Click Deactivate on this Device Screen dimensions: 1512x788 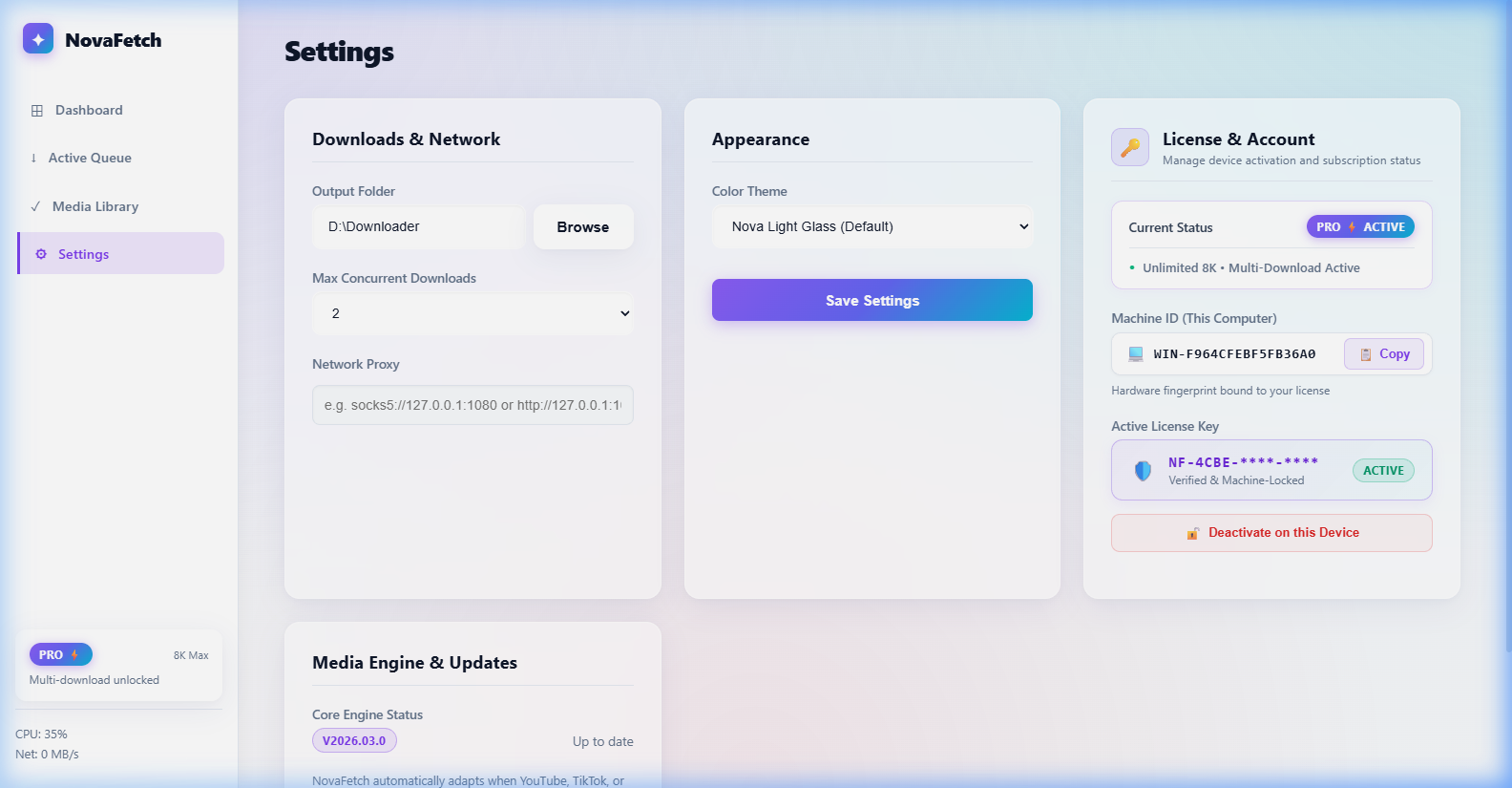coord(1271,533)
